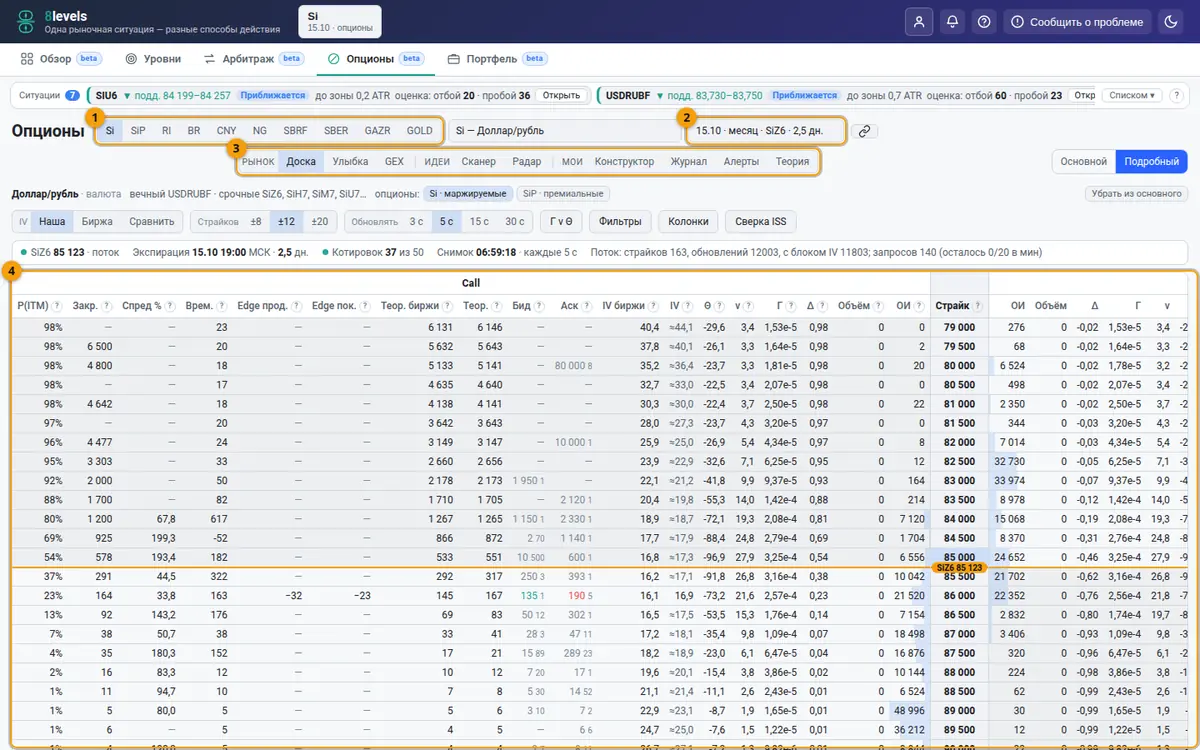Screen dimensions: 1200x750
Task: Go to the Портфель tab
Action: pos(498,59)
